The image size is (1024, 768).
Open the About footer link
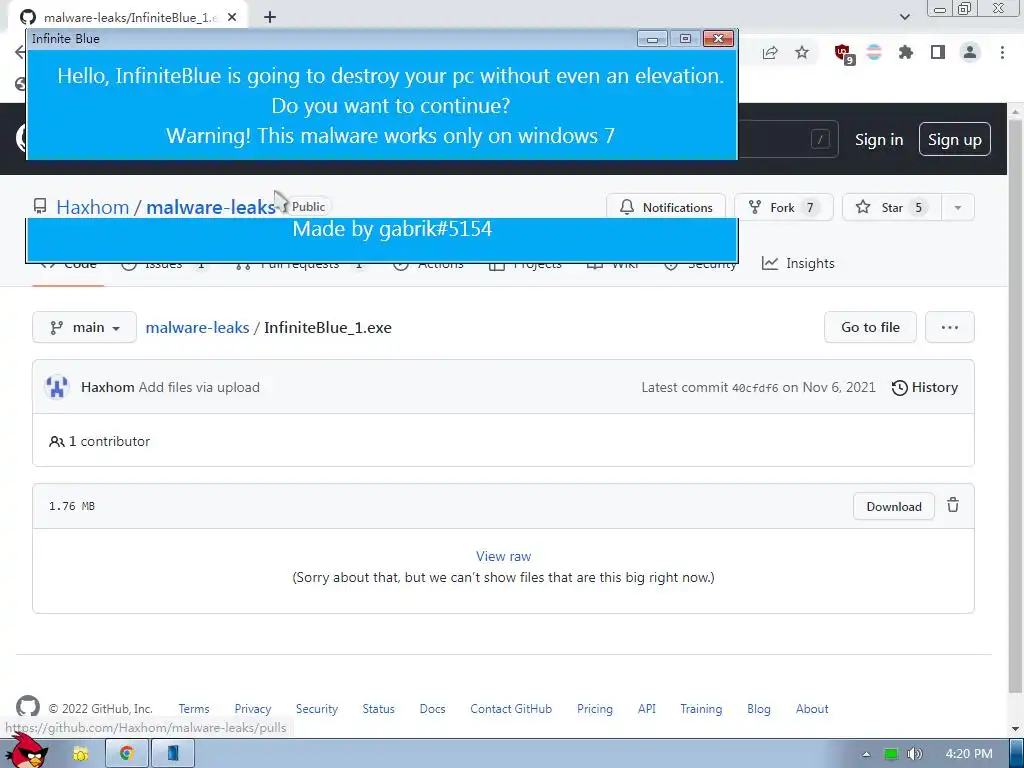[812, 709]
